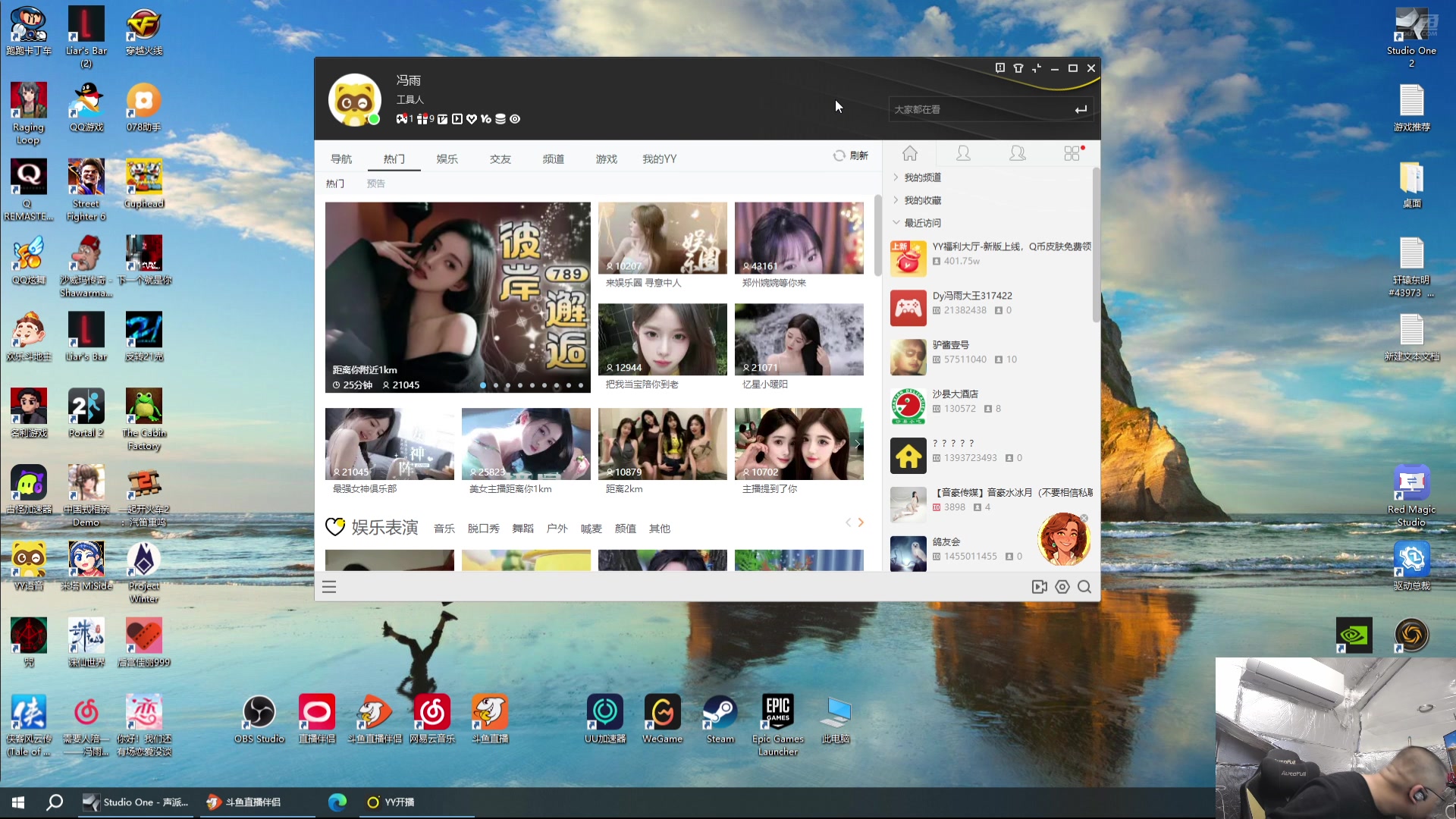Open recent channel Dy冯雨大王317422
This screenshot has width=1456, height=819.
click(991, 308)
